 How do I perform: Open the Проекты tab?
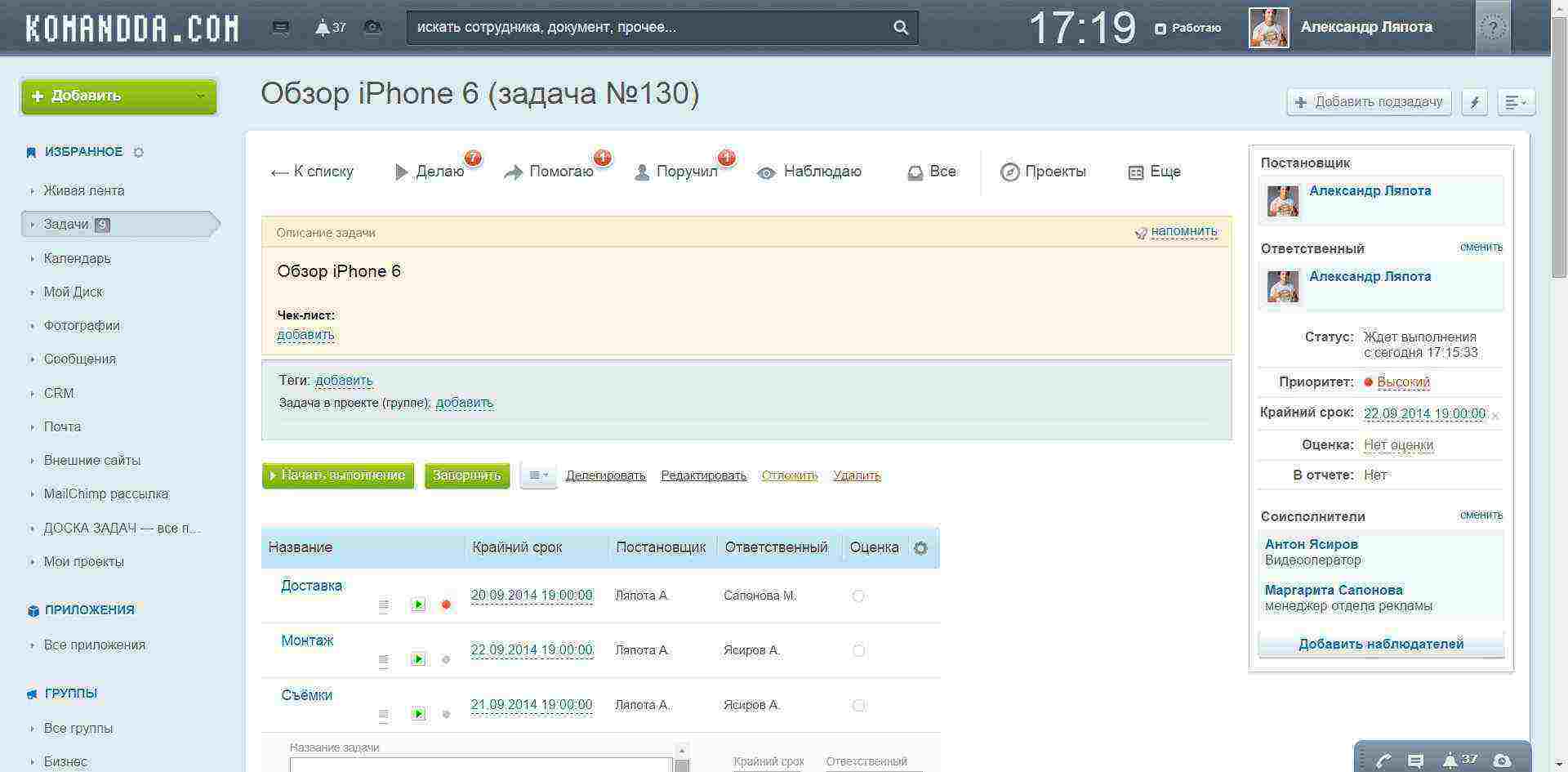click(x=1043, y=172)
